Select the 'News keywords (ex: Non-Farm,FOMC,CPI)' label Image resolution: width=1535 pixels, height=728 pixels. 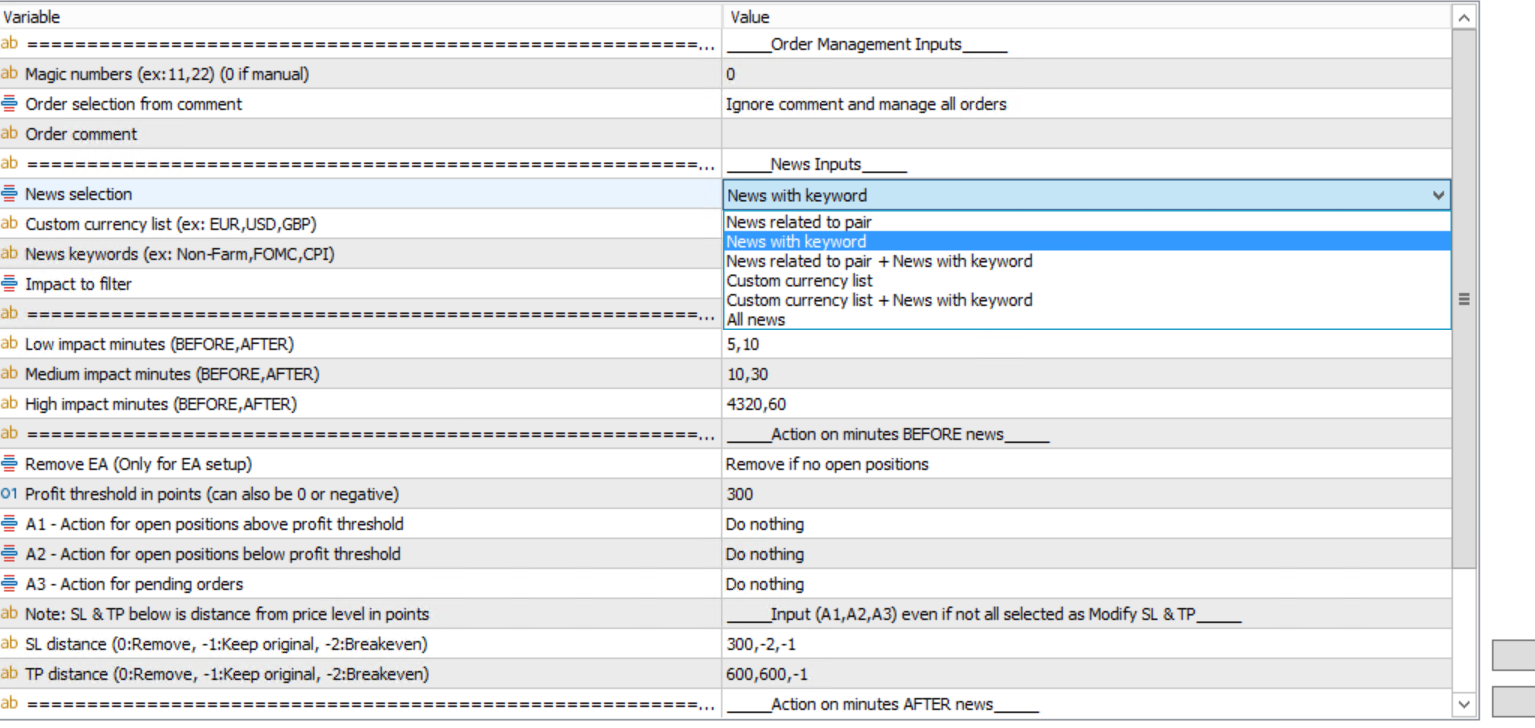click(x=180, y=254)
